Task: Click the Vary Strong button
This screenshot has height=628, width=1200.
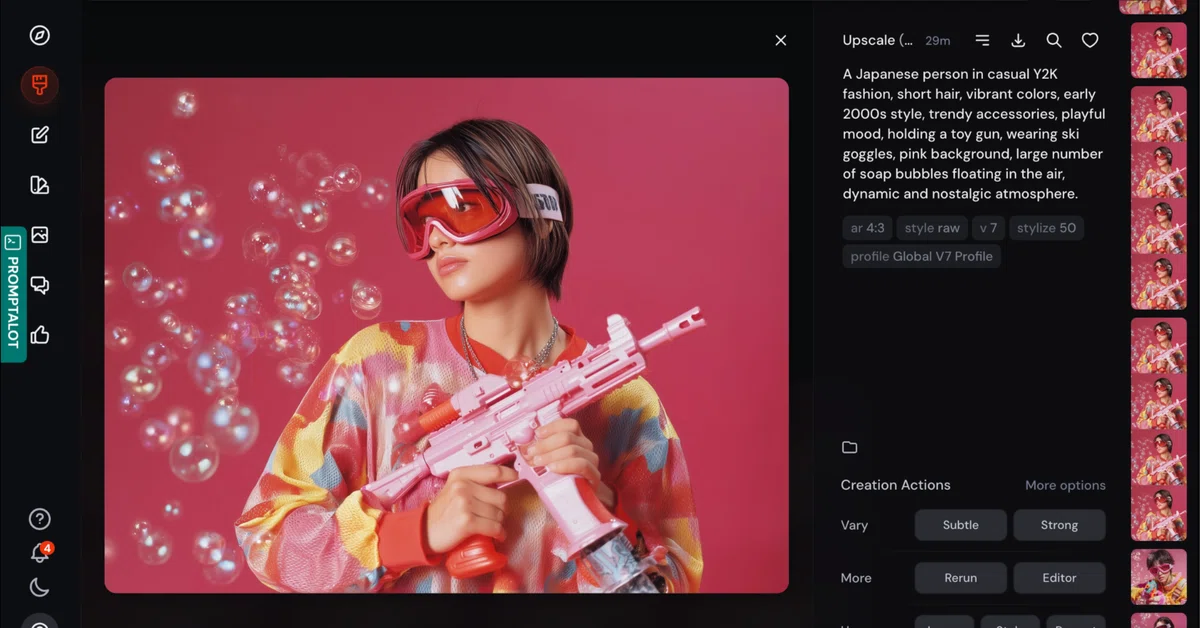Action: (x=1059, y=525)
